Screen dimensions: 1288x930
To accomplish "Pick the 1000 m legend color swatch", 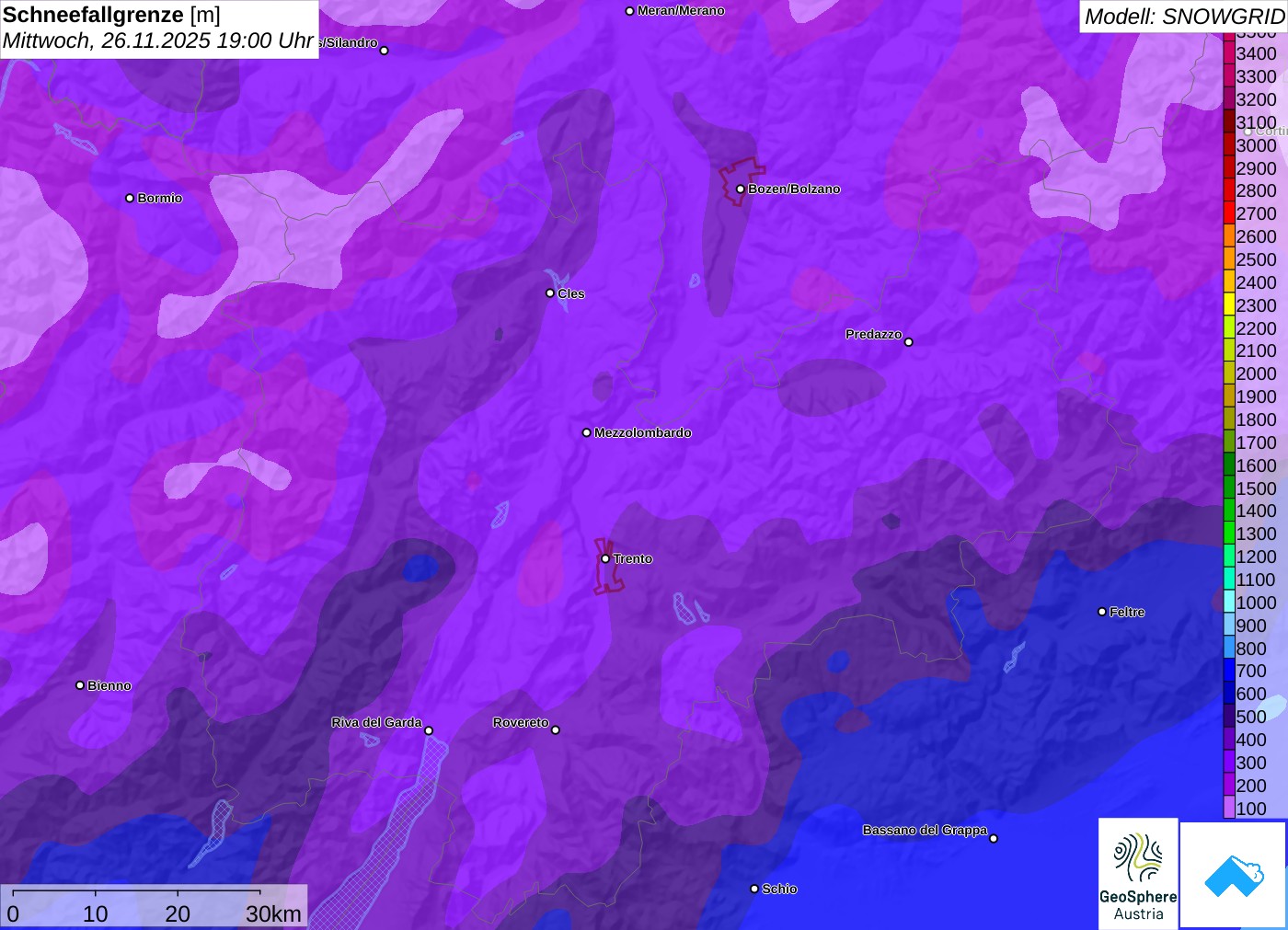I will (x=1229, y=602).
